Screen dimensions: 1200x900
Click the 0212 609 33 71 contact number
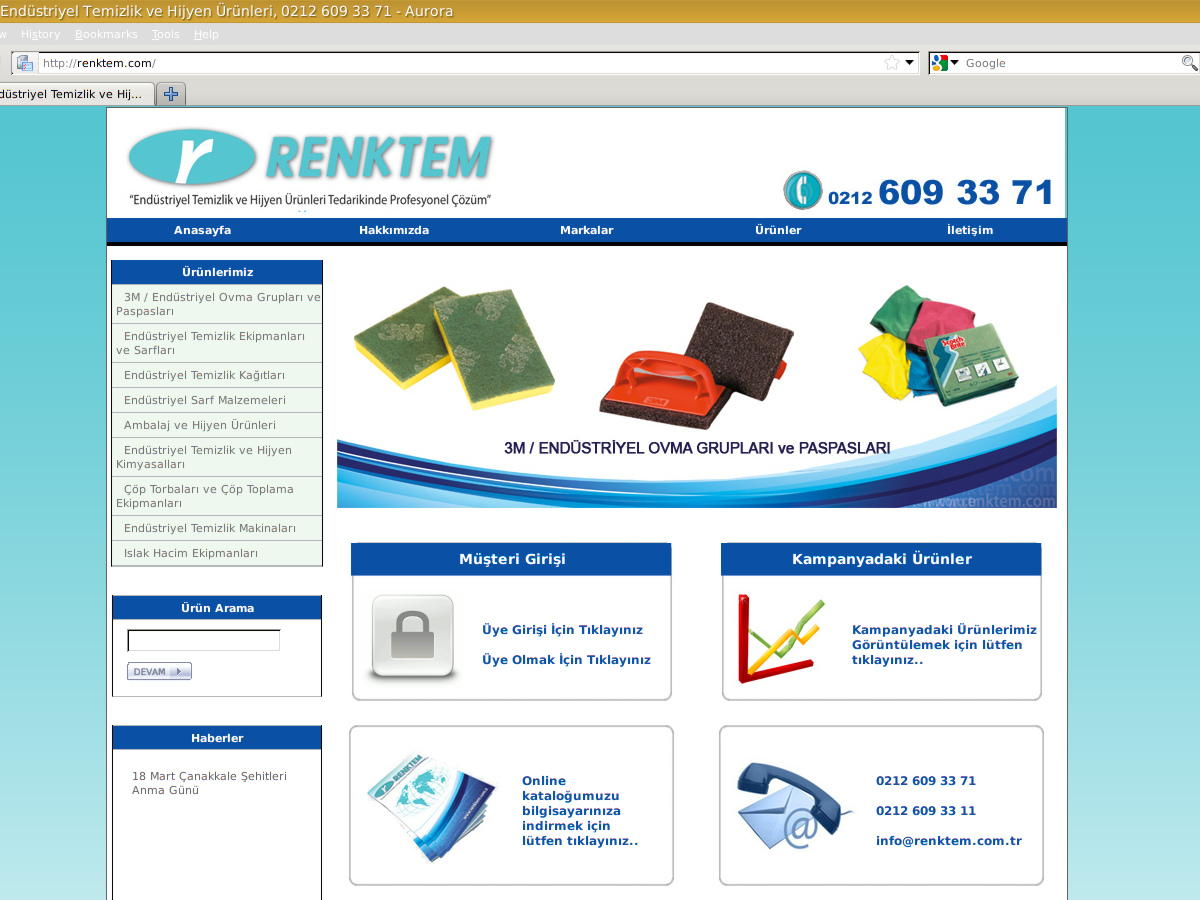coord(926,781)
